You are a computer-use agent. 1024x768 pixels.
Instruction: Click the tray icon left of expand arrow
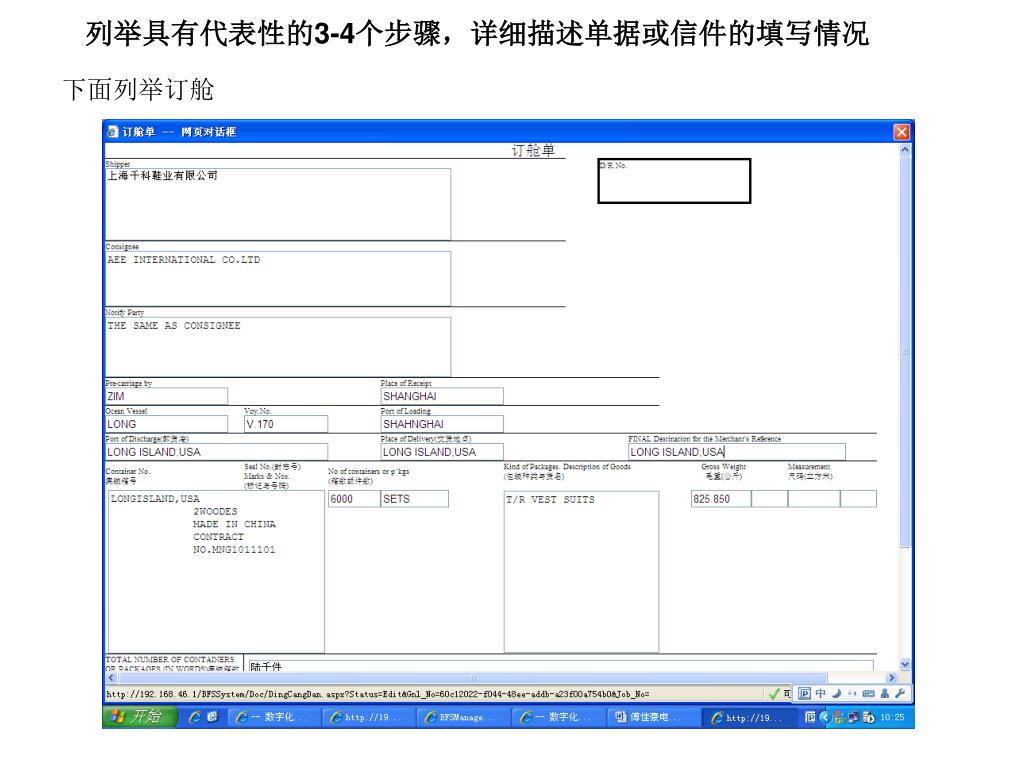pos(810,717)
